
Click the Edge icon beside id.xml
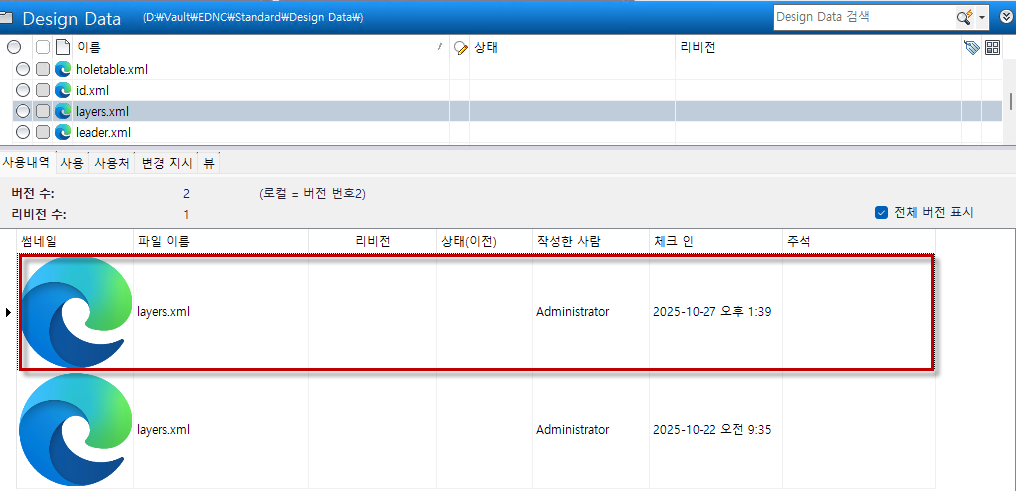click(x=63, y=90)
